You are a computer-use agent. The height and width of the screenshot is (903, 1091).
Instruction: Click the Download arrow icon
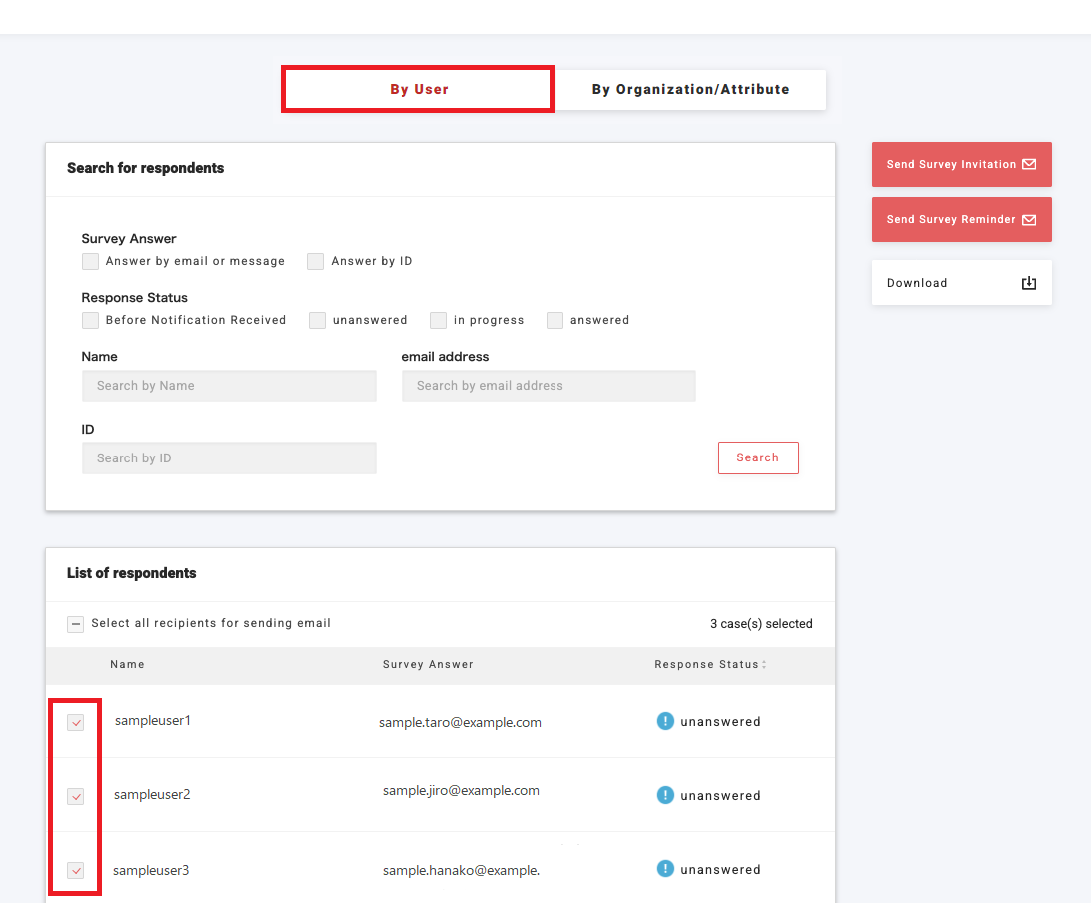1028,283
